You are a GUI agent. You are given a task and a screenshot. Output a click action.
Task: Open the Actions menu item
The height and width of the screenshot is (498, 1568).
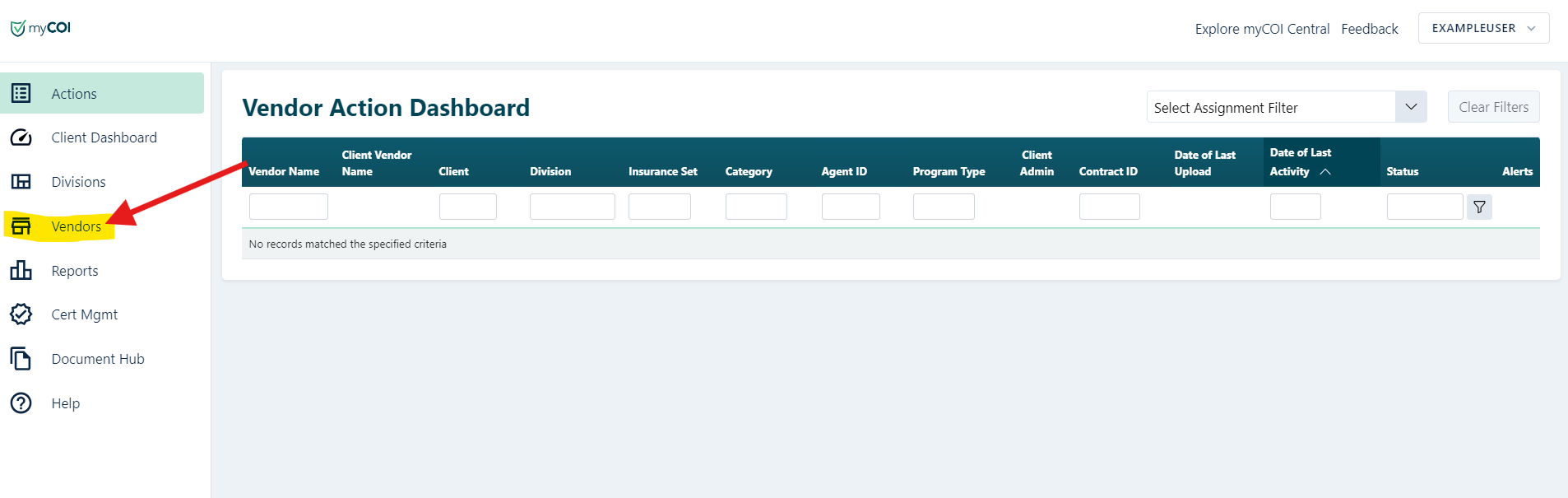(x=102, y=93)
